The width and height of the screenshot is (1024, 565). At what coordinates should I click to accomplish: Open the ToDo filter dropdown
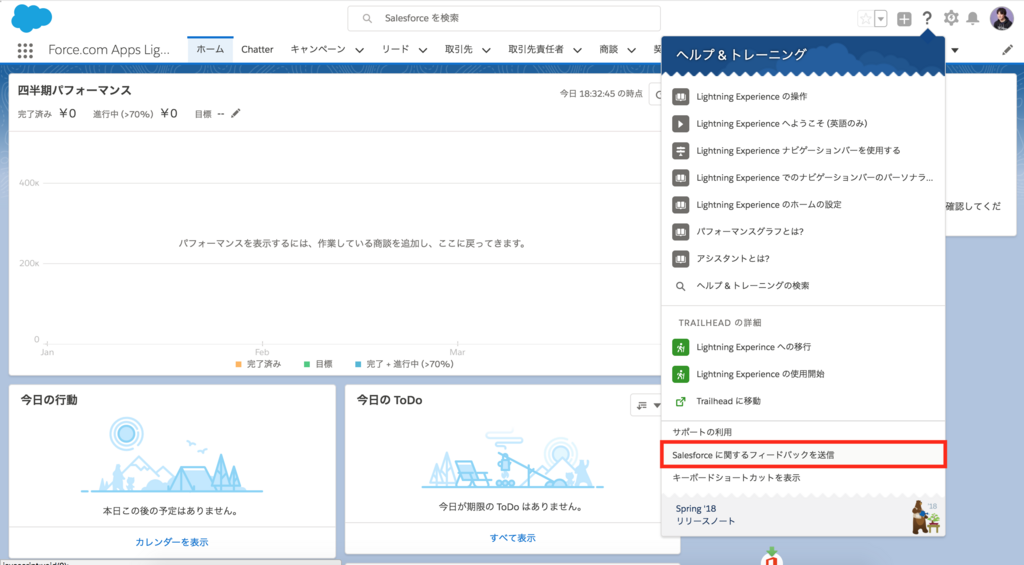tap(648, 406)
